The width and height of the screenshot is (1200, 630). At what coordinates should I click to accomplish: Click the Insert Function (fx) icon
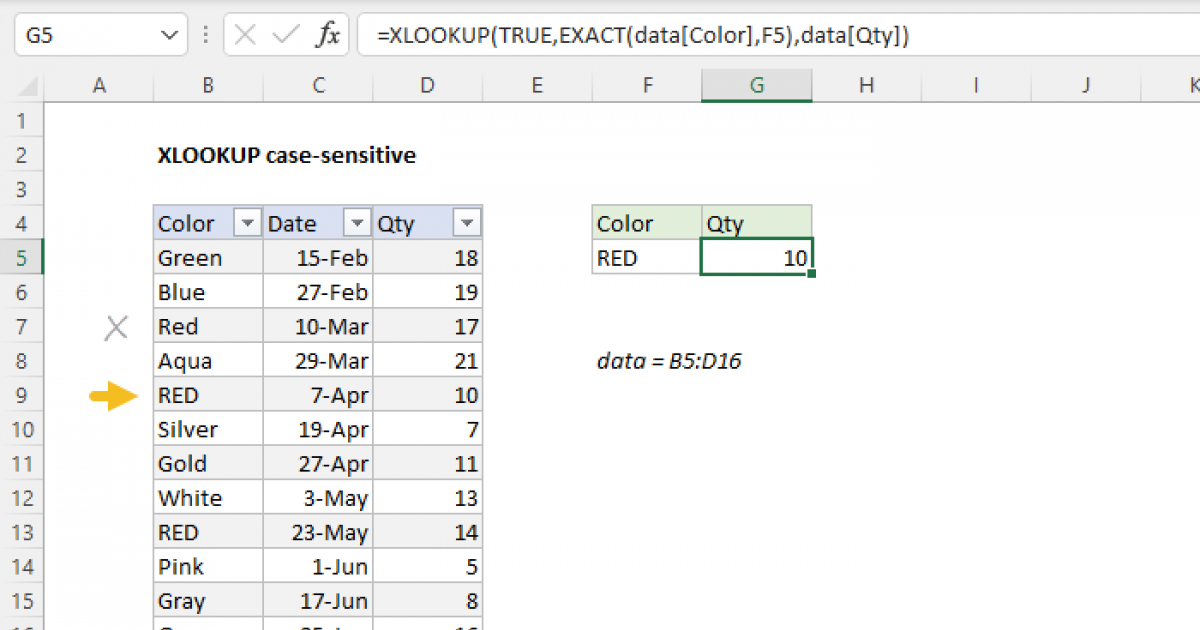point(330,35)
